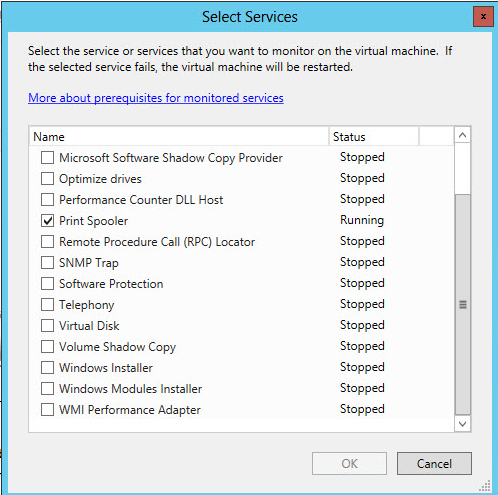
Task: Check the Virtual Disk service
Action: [x=47, y=326]
